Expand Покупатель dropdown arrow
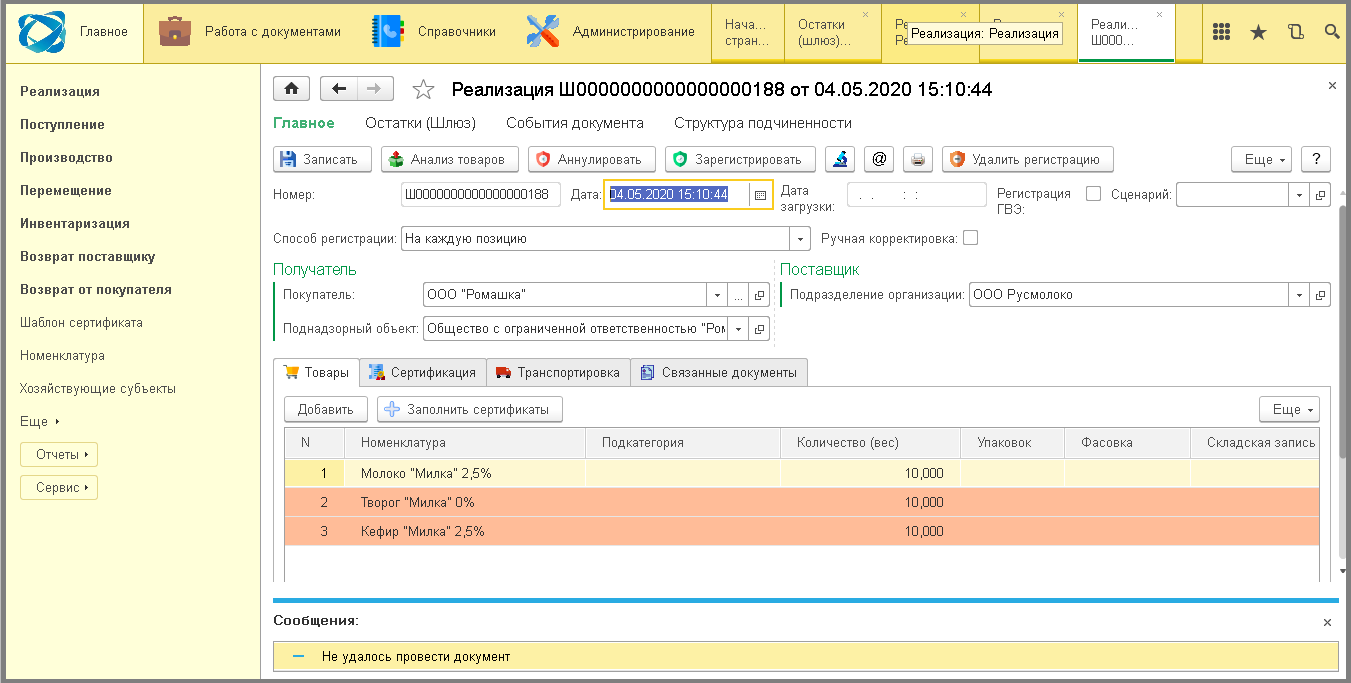This screenshot has width=1351, height=683. [717, 295]
